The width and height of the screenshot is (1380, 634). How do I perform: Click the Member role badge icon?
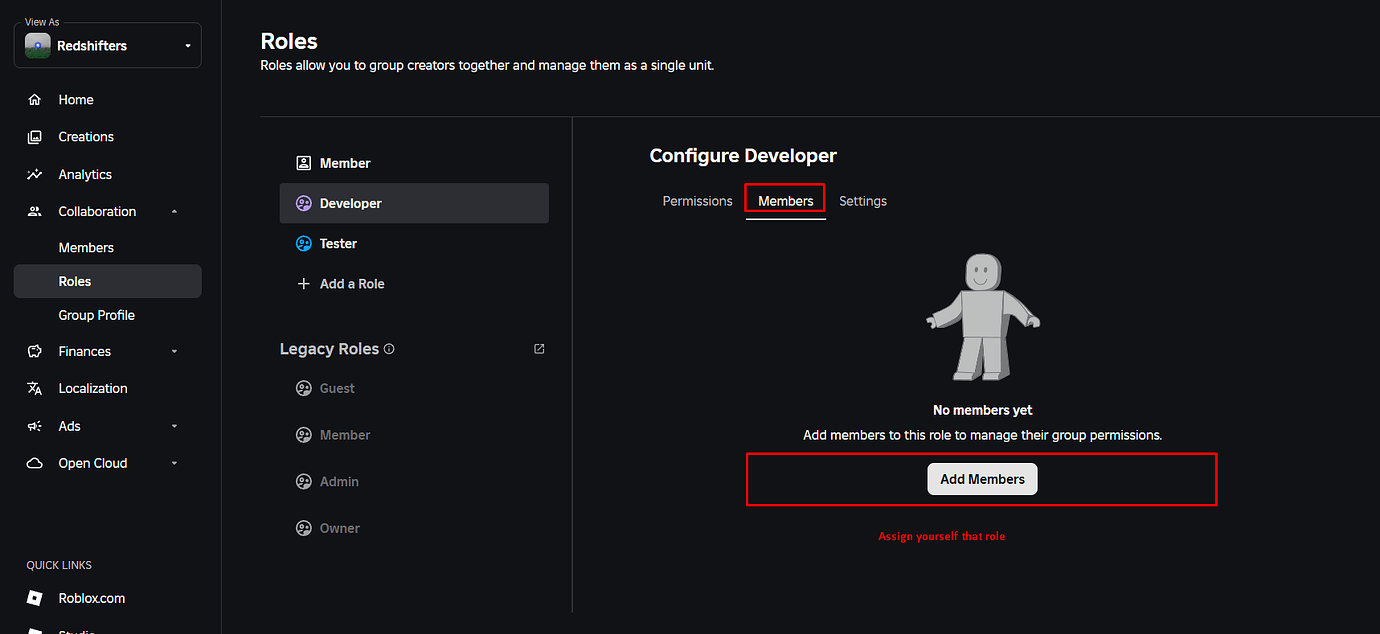pos(304,163)
